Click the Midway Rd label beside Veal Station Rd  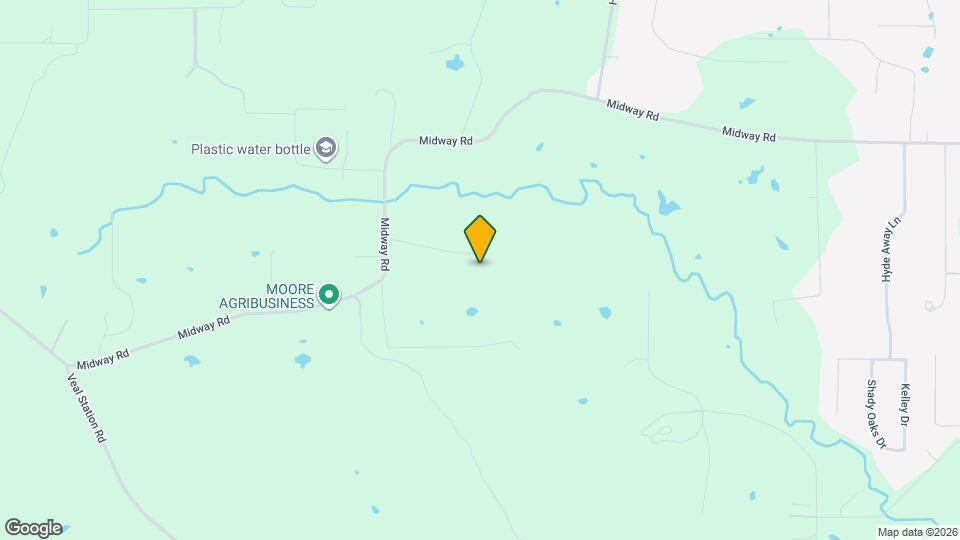click(x=103, y=359)
